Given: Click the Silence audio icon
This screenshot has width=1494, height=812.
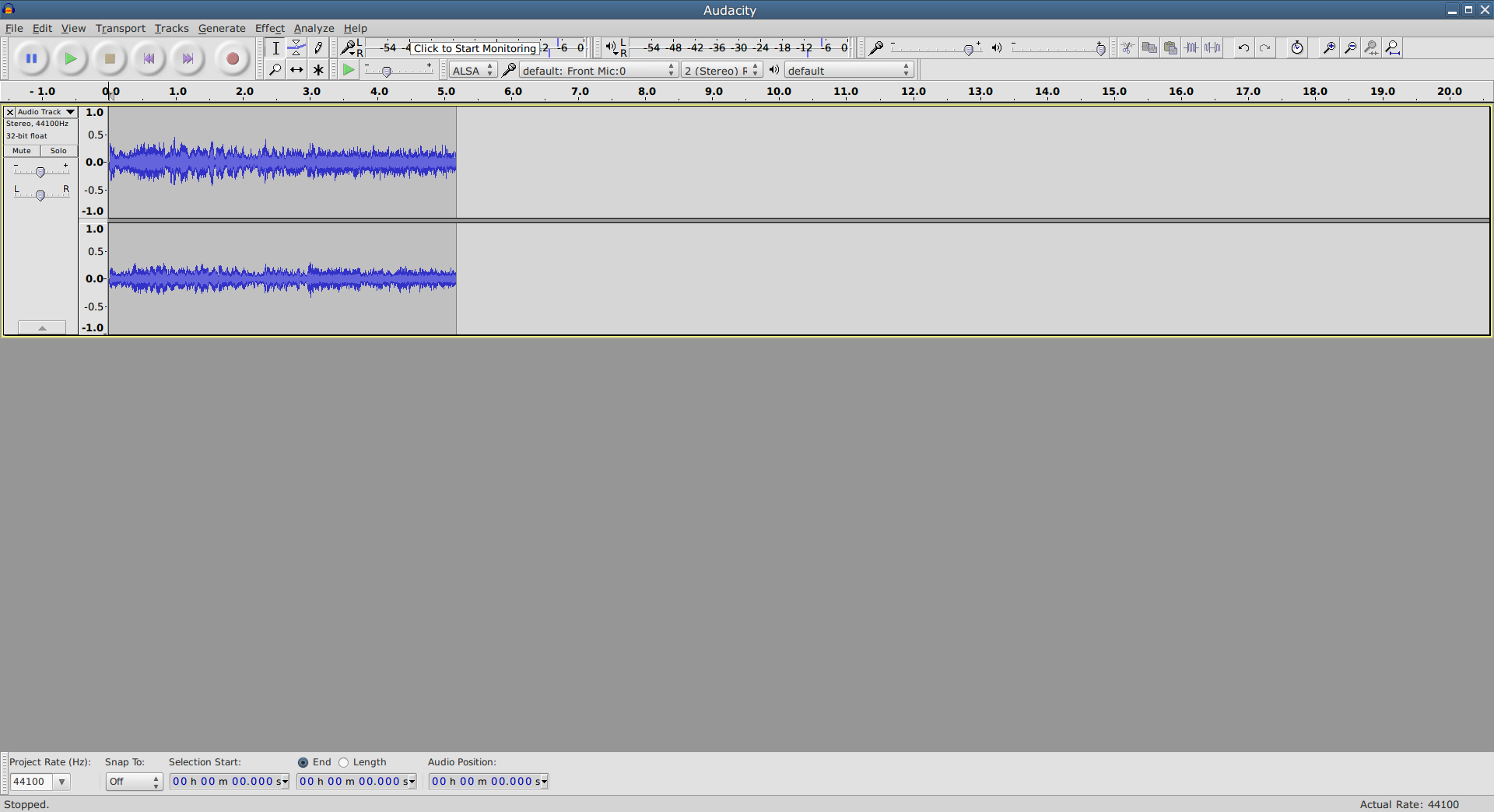Looking at the screenshot, I should (x=1212, y=48).
